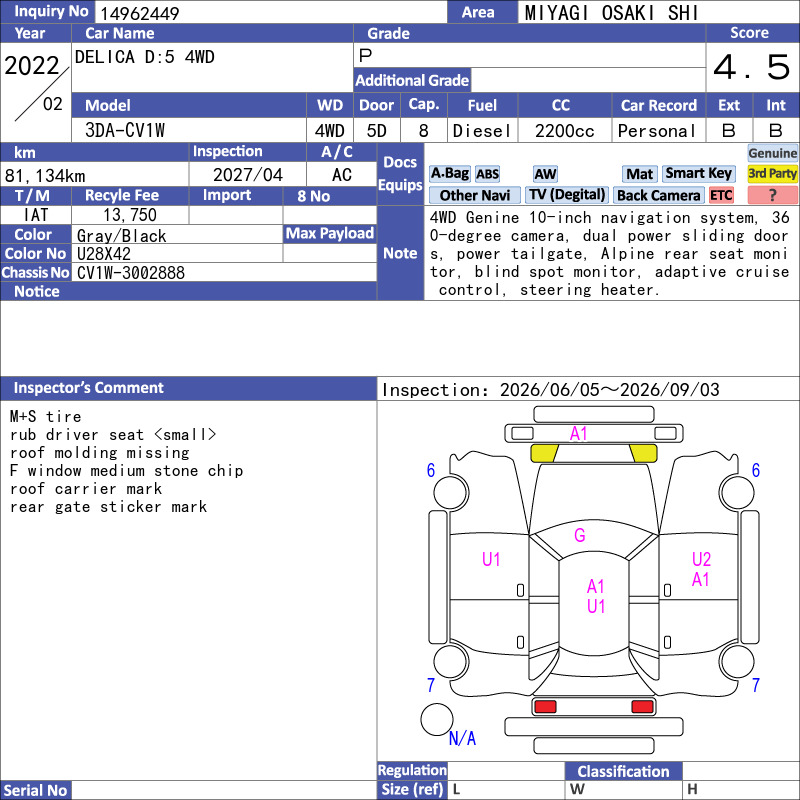Click the fuel value Diesel
Screen dimensions: 800x800
[482, 131]
